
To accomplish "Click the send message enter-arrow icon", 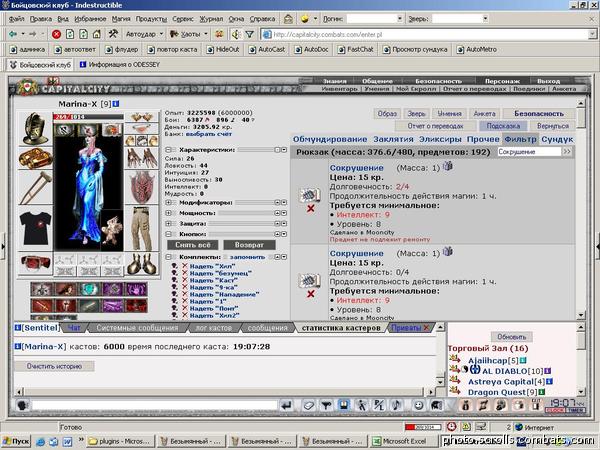I will pos(287,405).
